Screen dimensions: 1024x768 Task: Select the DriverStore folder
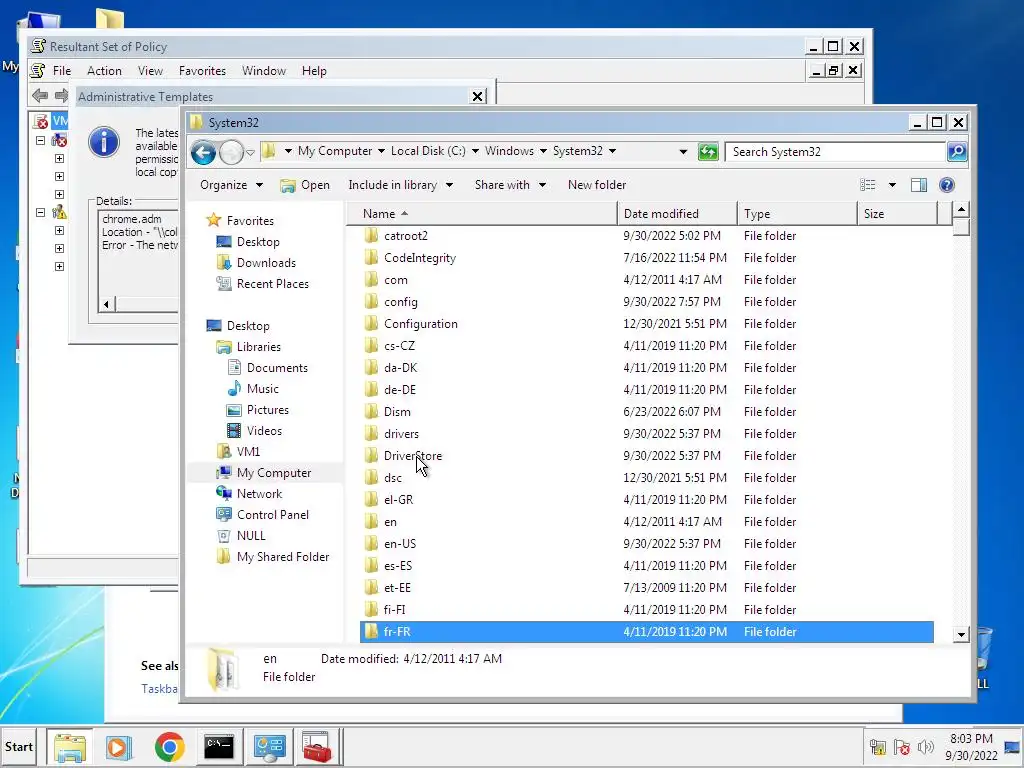click(x=413, y=456)
